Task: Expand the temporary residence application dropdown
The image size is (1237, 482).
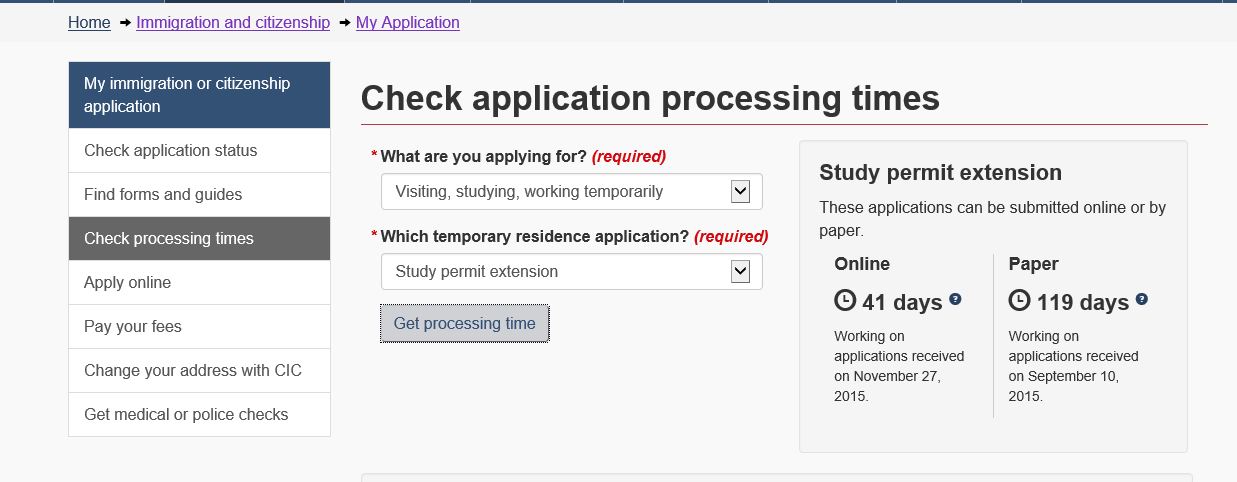Action: coord(571,272)
